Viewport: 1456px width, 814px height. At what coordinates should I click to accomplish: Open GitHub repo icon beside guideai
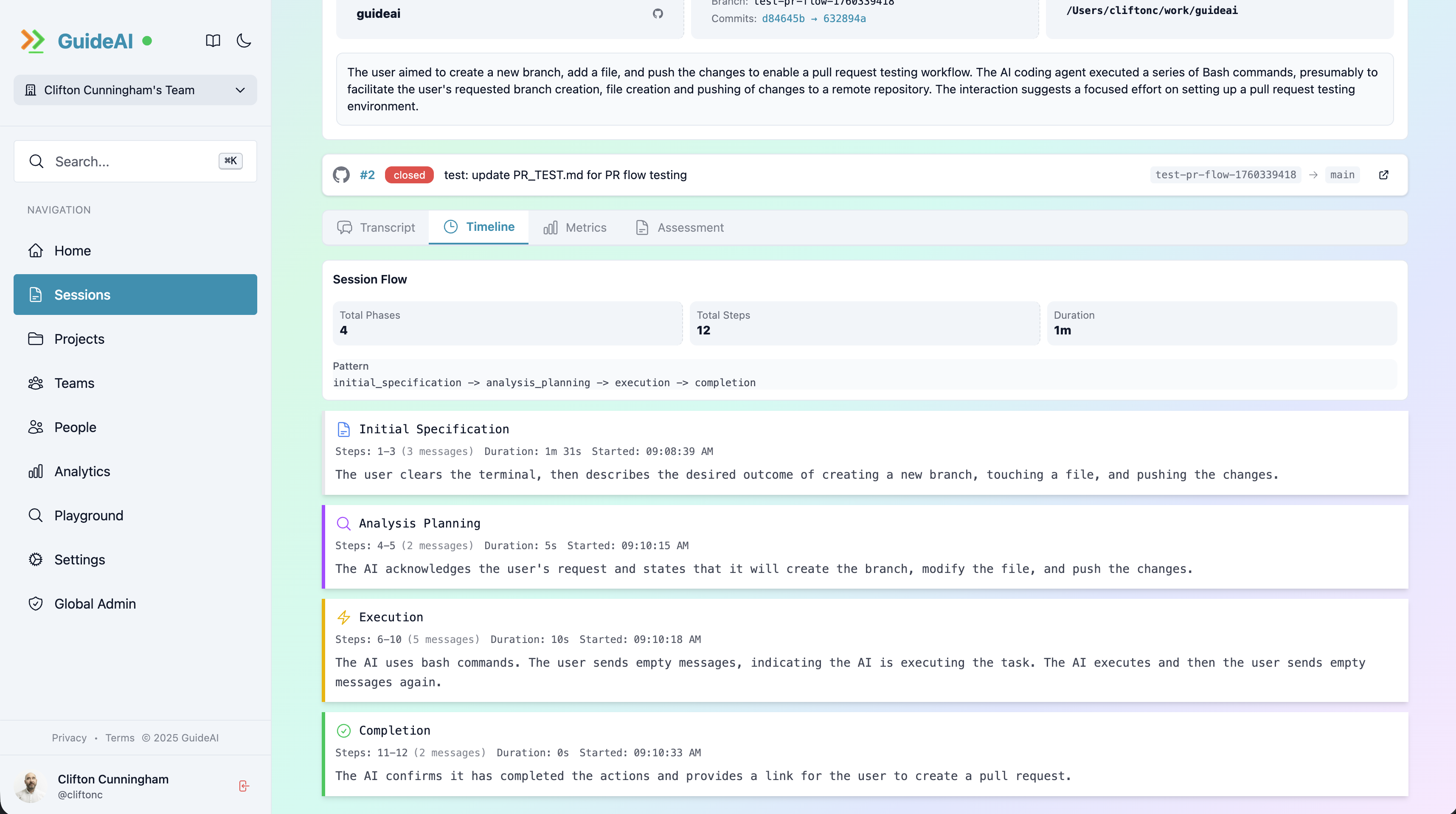pyautogui.click(x=658, y=14)
